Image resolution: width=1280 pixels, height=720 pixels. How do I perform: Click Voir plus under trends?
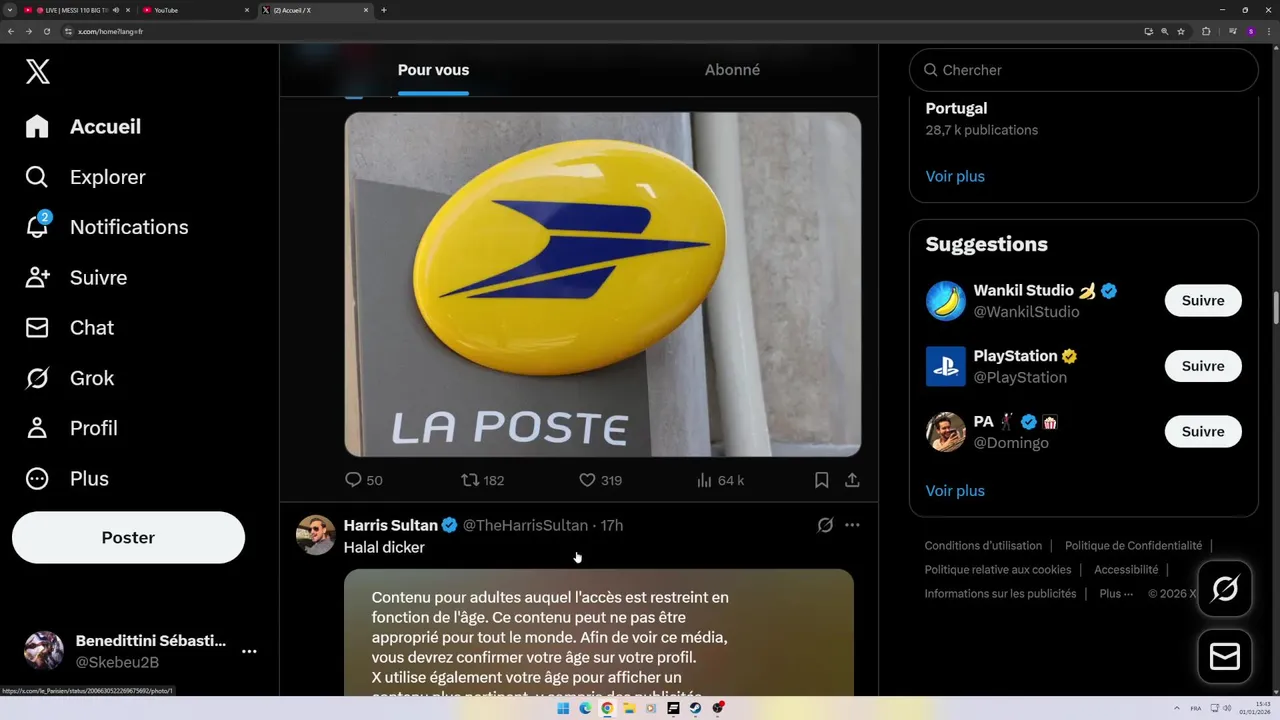[x=955, y=176]
